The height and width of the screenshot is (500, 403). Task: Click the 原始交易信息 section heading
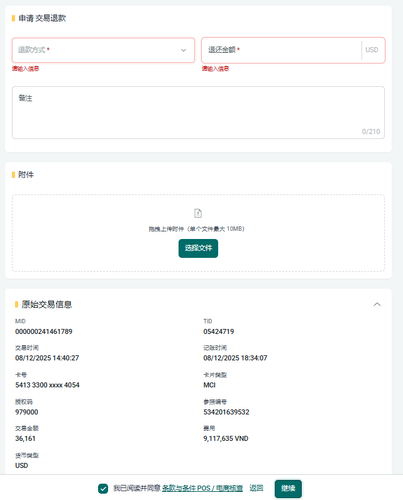click(x=47, y=304)
